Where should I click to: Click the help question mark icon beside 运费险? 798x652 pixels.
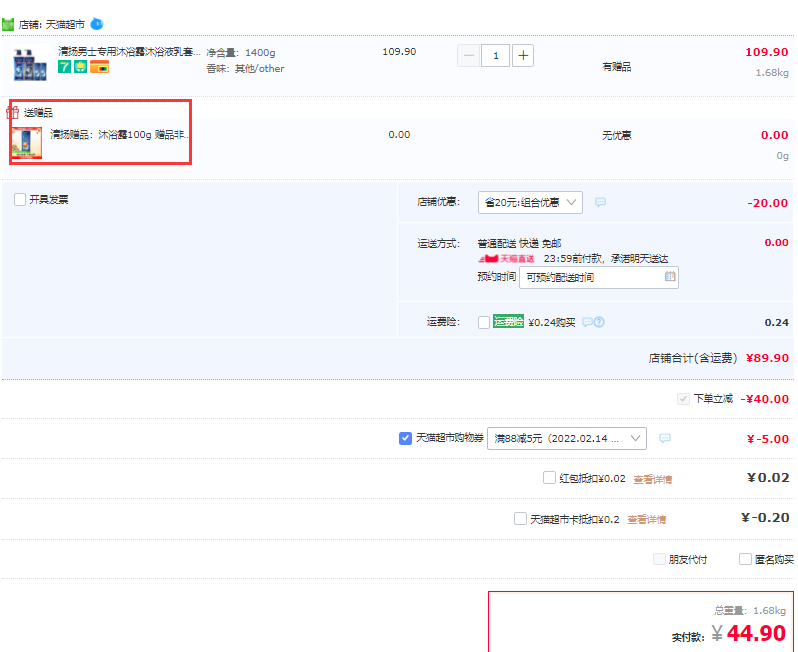[x=599, y=322]
